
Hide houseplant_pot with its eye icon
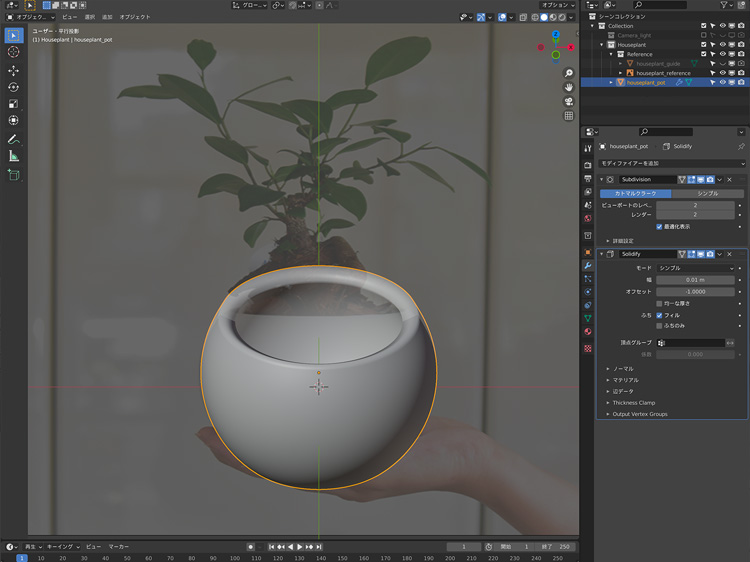point(722,82)
